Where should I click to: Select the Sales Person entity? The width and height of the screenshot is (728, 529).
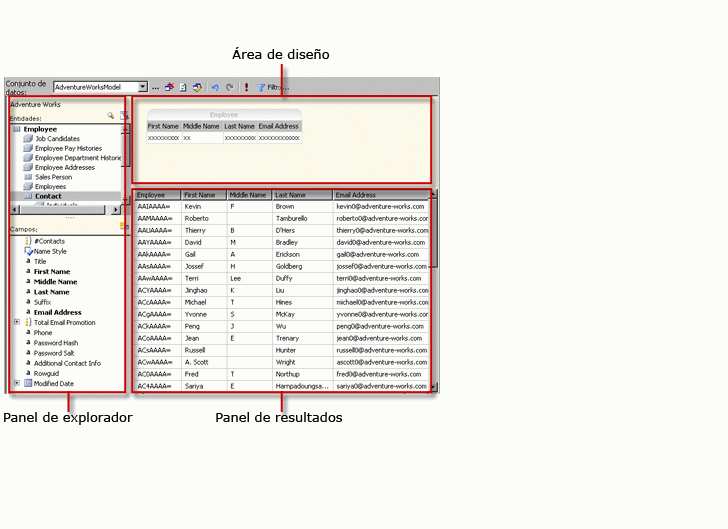coord(53,177)
